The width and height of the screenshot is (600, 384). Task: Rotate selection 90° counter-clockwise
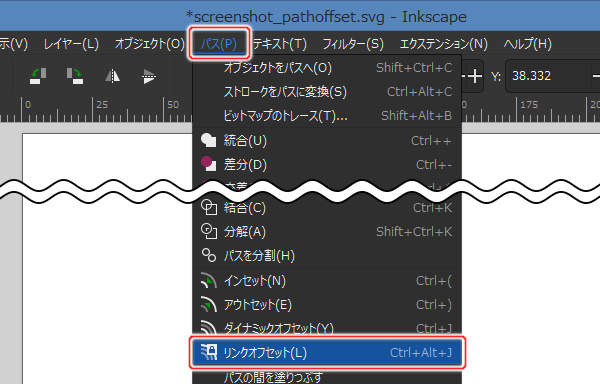pyautogui.click(x=38, y=76)
